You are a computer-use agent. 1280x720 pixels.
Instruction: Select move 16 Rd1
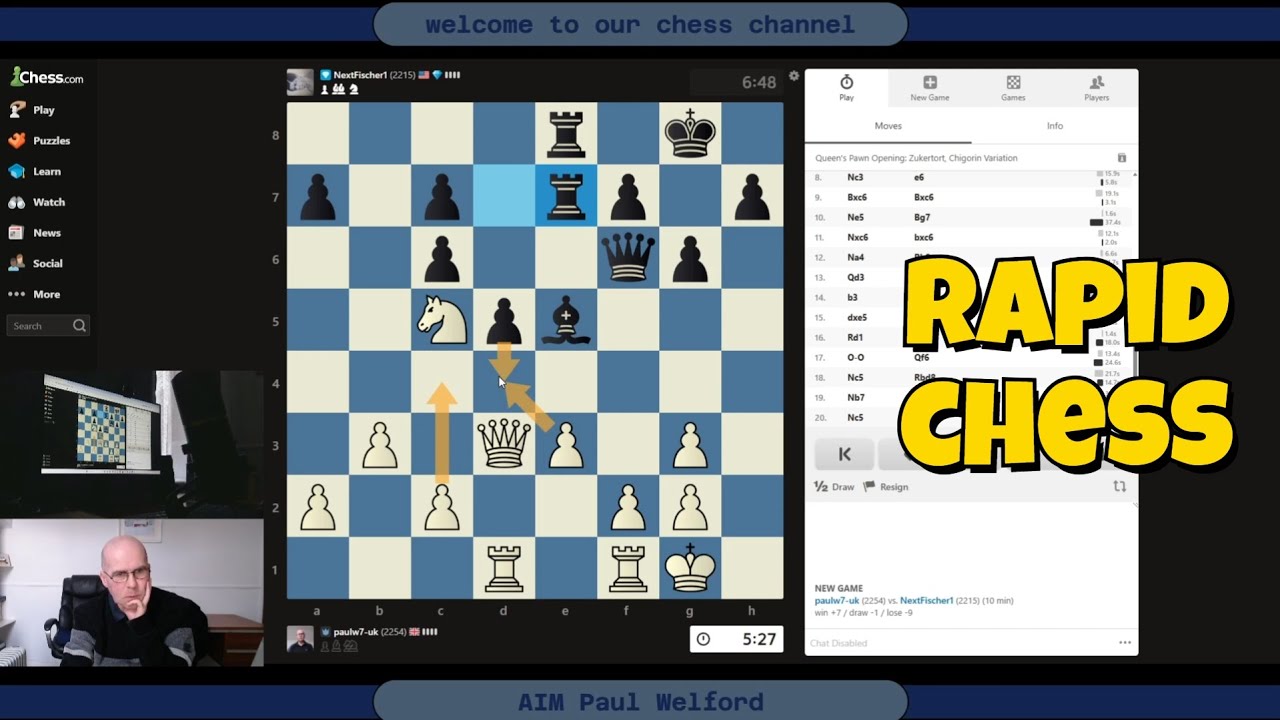coord(855,337)
